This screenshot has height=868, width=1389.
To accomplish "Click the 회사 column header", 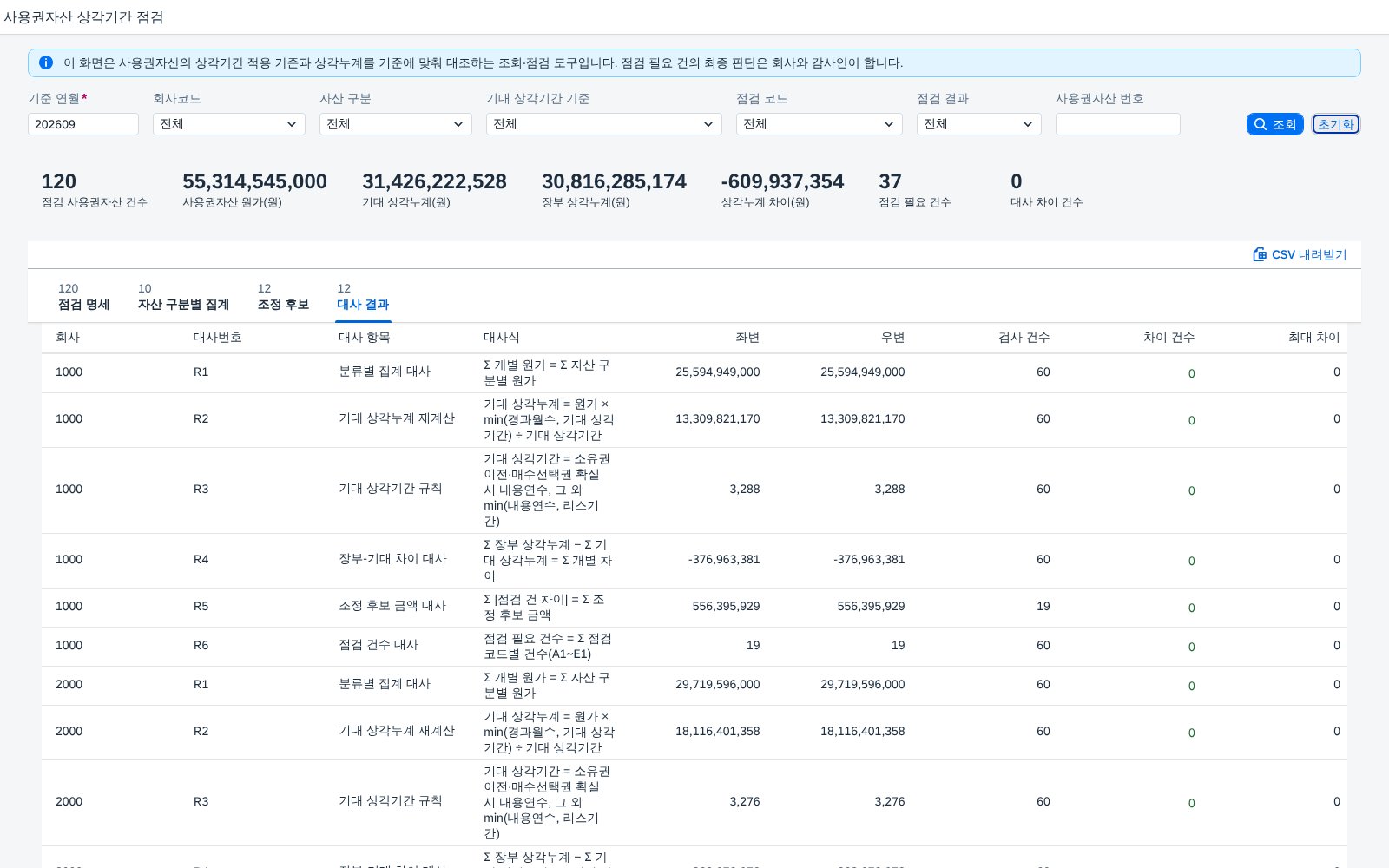I will point(68,338).
